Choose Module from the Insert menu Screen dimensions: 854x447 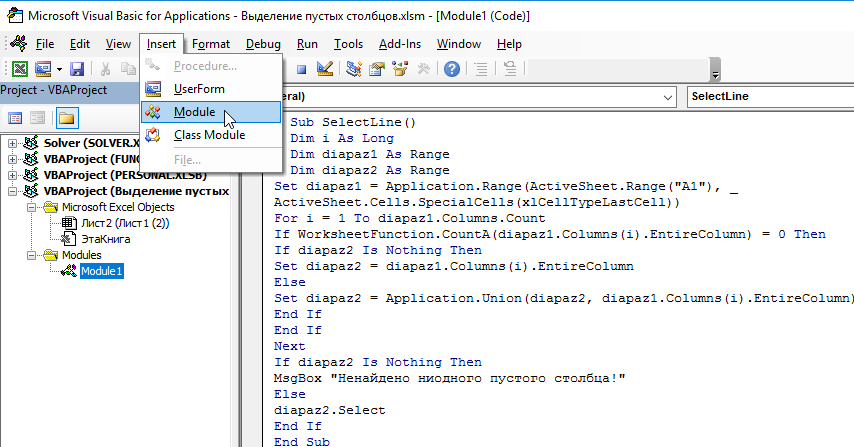[193, 112]
